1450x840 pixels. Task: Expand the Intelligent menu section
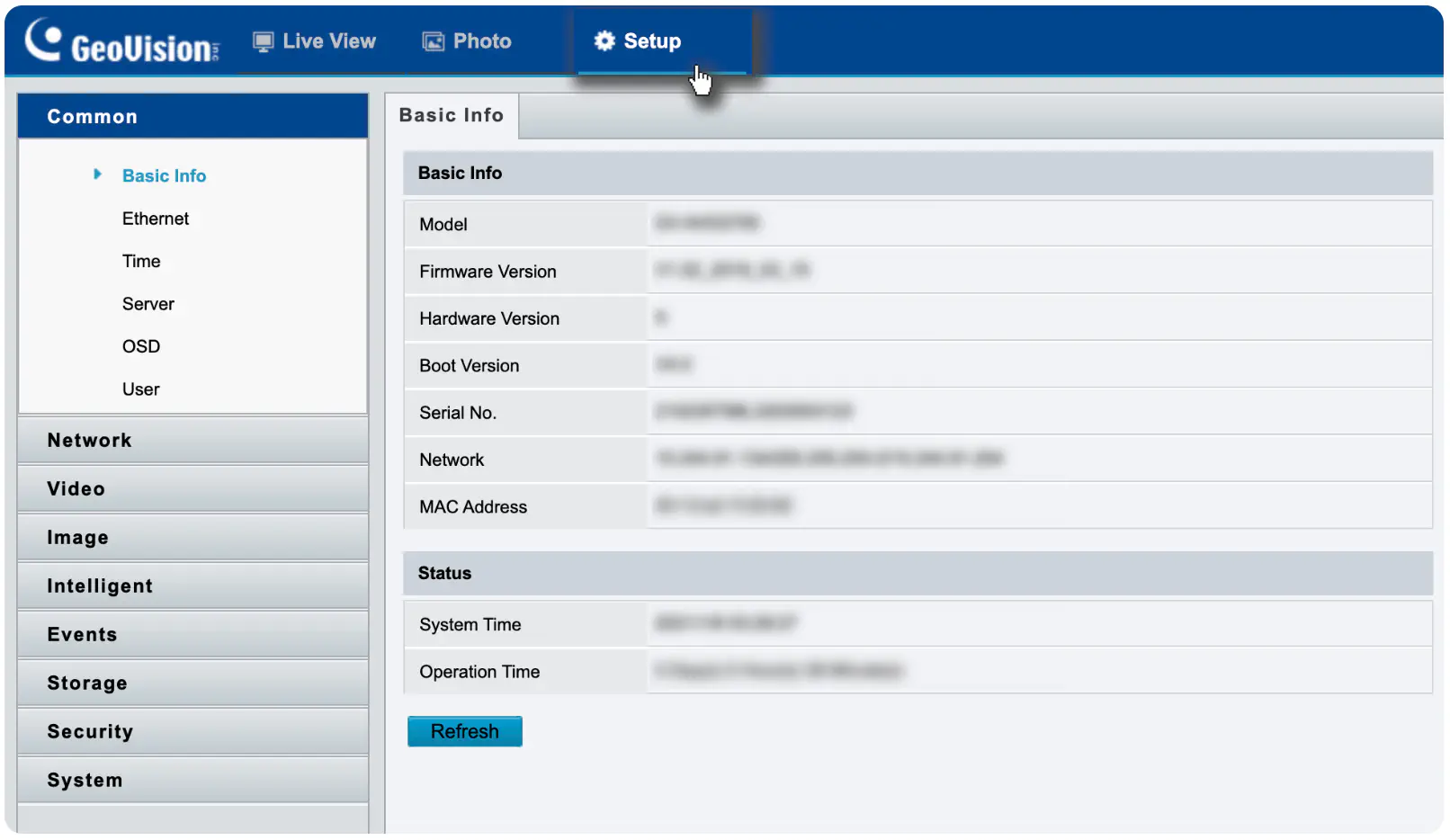click(x=192, y=585)
